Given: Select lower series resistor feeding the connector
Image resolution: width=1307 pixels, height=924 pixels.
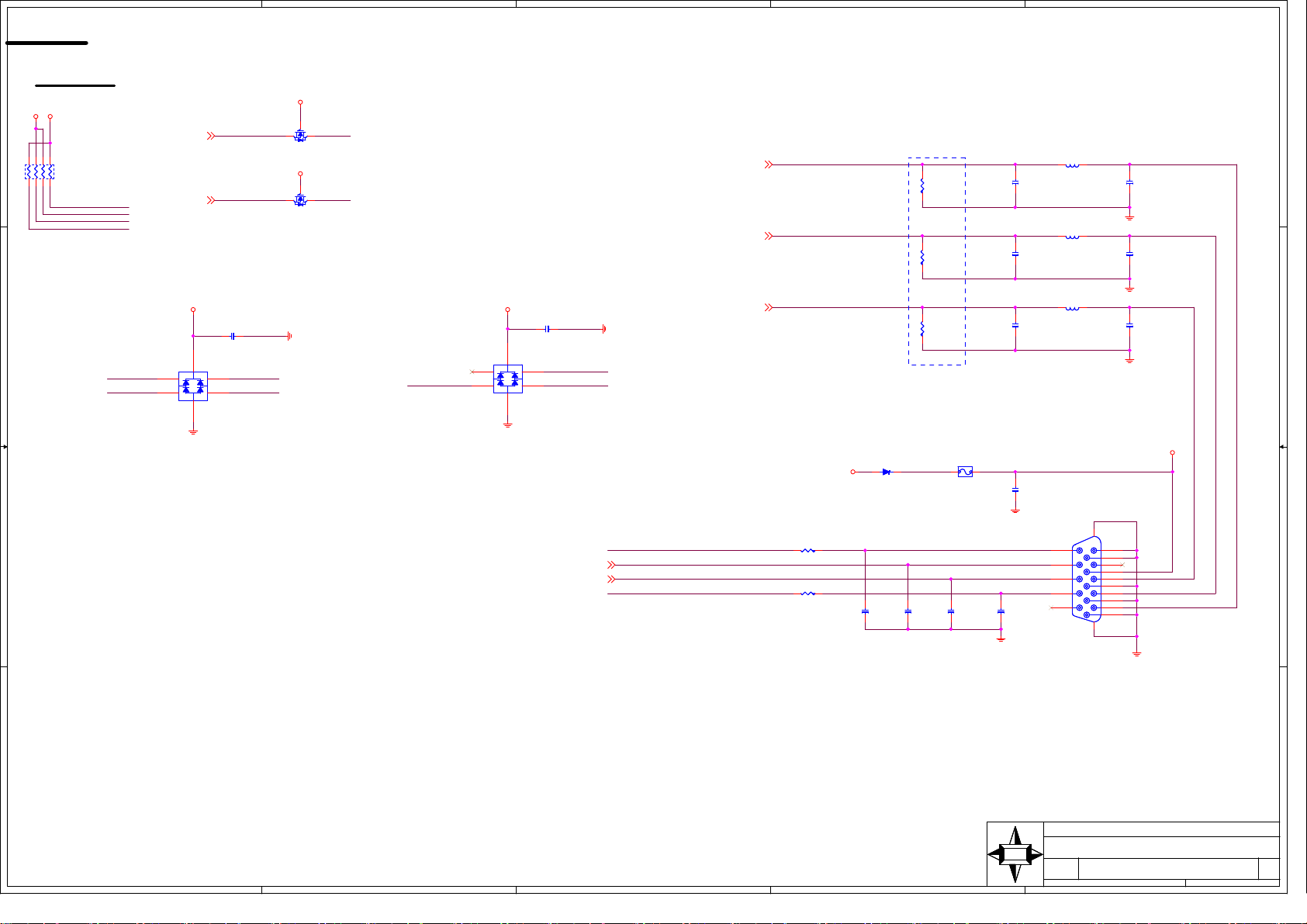Looking at the screenshot, I should coord(807,594).
